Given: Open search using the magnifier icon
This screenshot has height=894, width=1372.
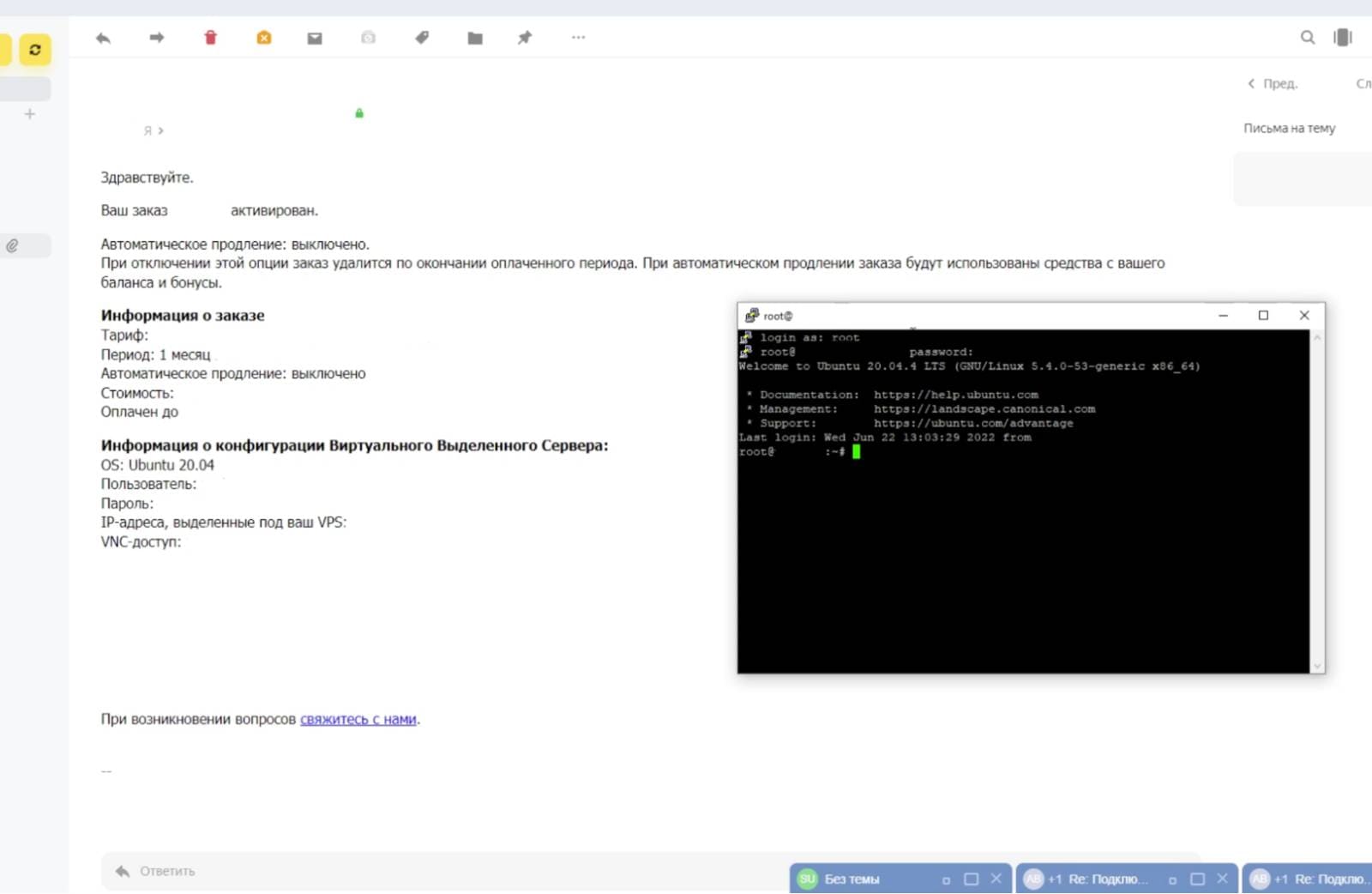Looking at the screenshot, I should click(1308, 38).
